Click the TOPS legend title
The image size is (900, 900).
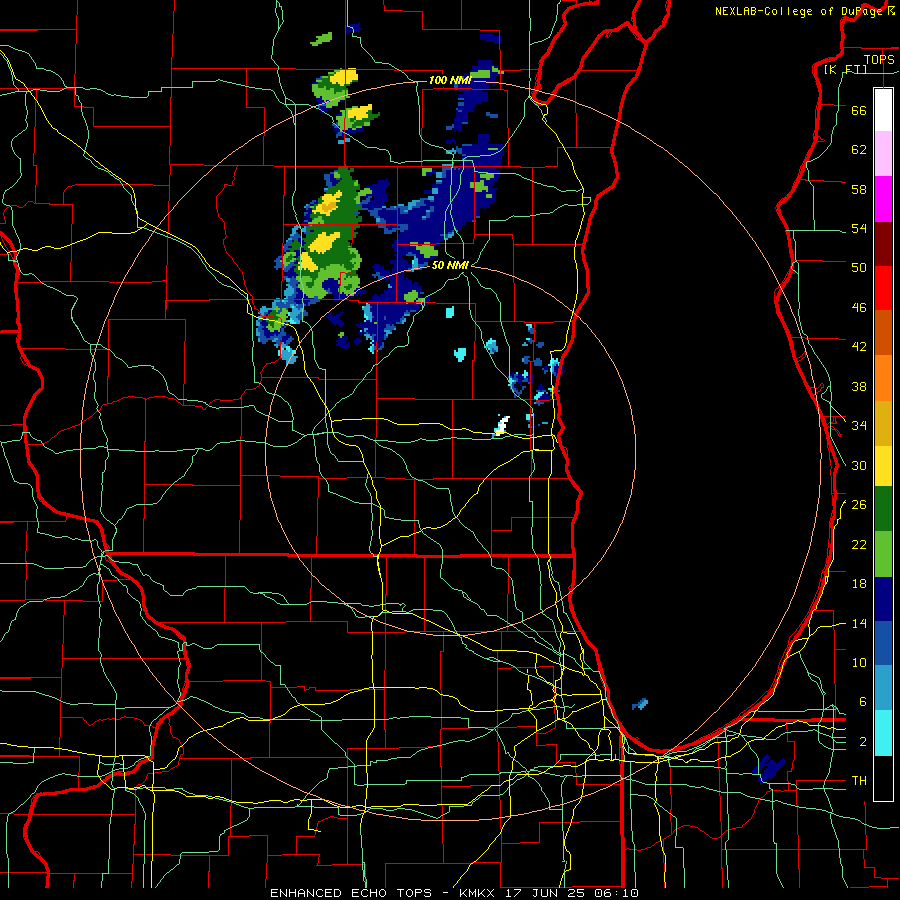pos(879,59)
